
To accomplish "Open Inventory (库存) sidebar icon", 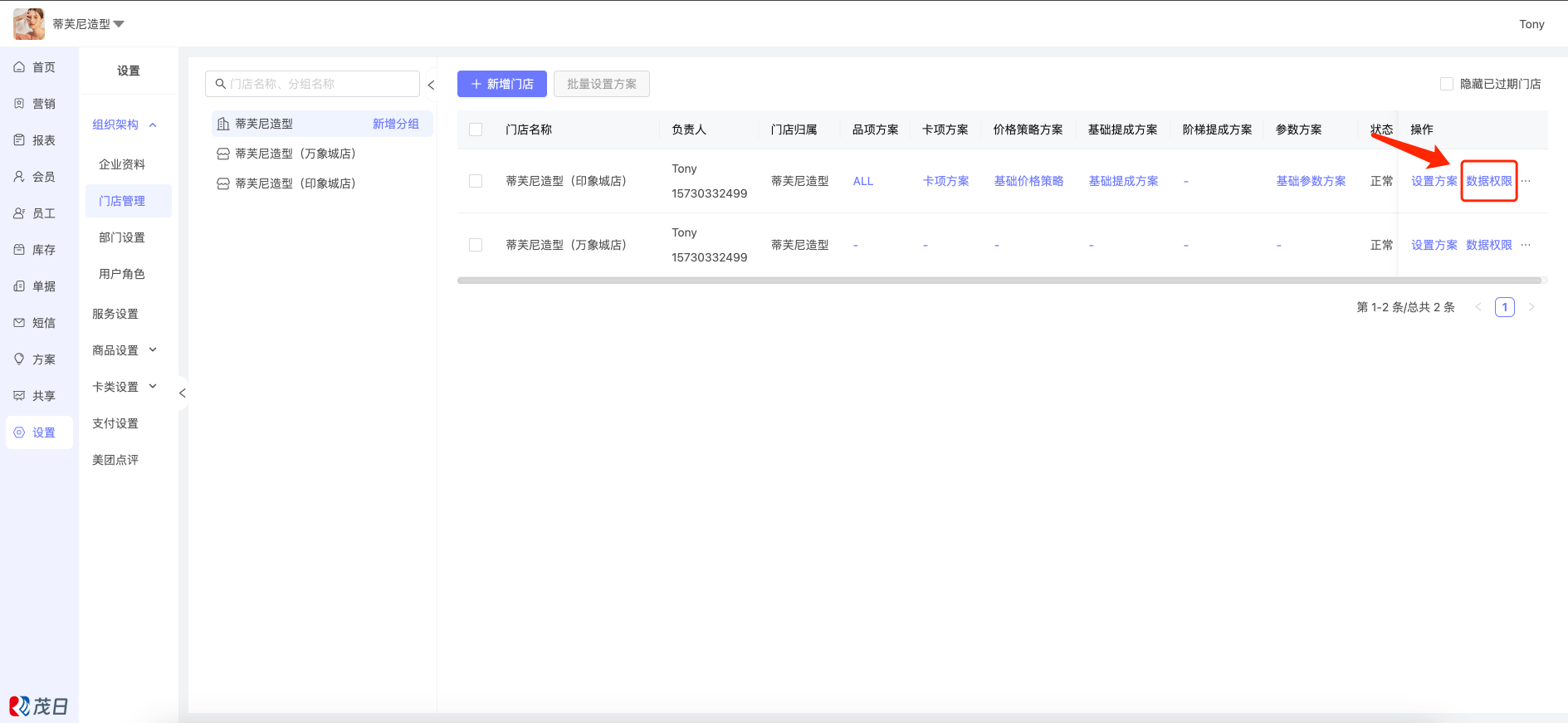I will click(19, 250).
